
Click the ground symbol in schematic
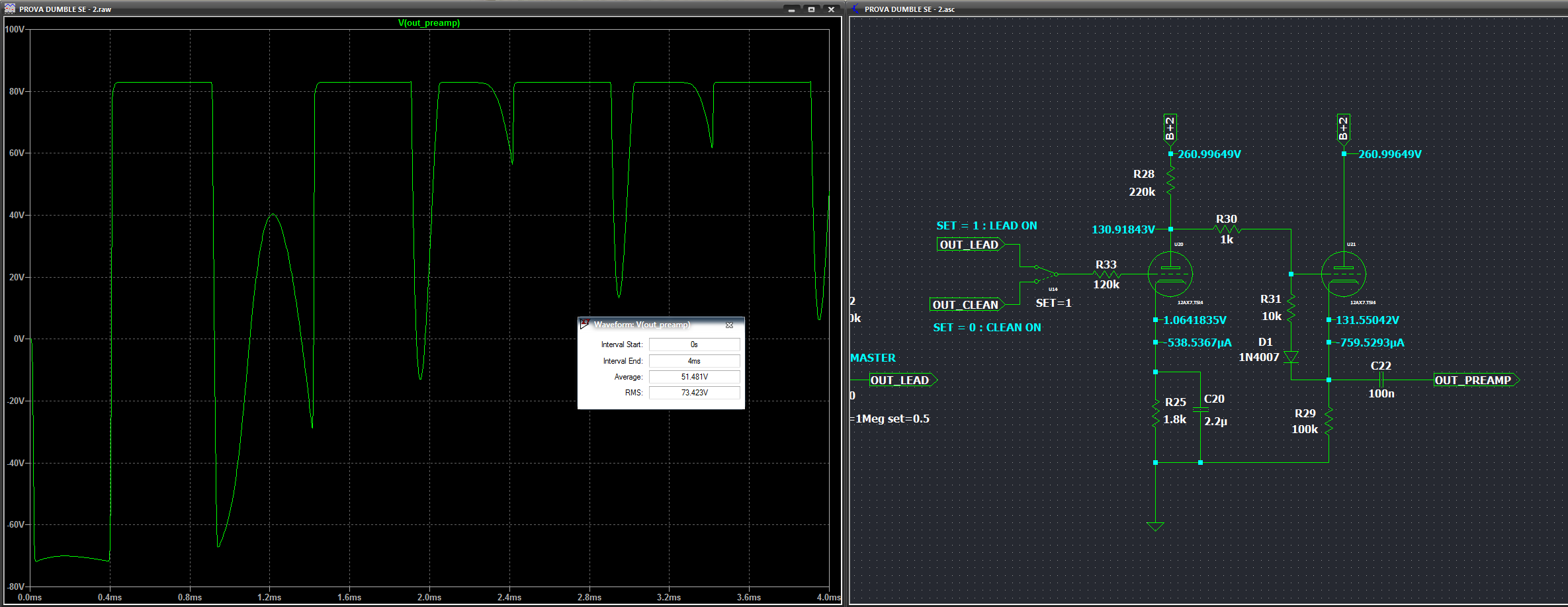[1155, 526]
